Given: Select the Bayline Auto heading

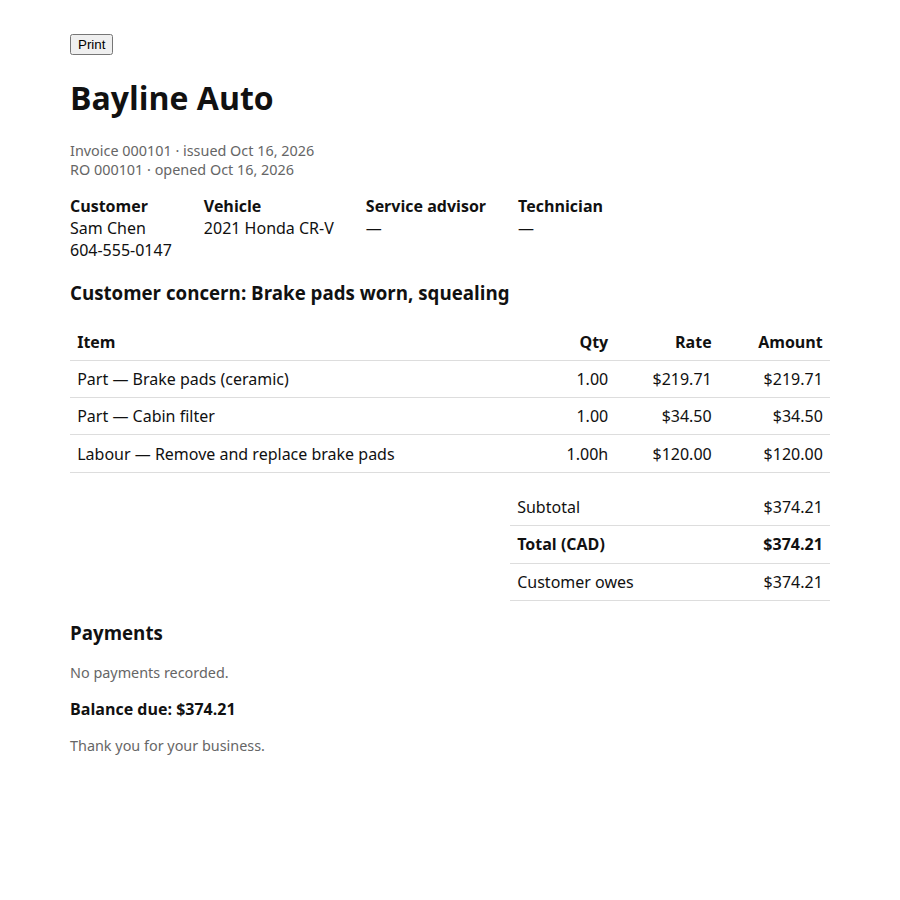Looking at the screenshot, I should [172, 99].
